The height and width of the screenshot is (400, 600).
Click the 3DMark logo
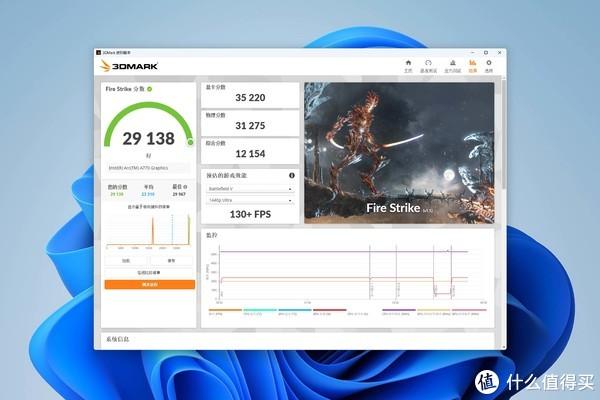coord(129,66)
